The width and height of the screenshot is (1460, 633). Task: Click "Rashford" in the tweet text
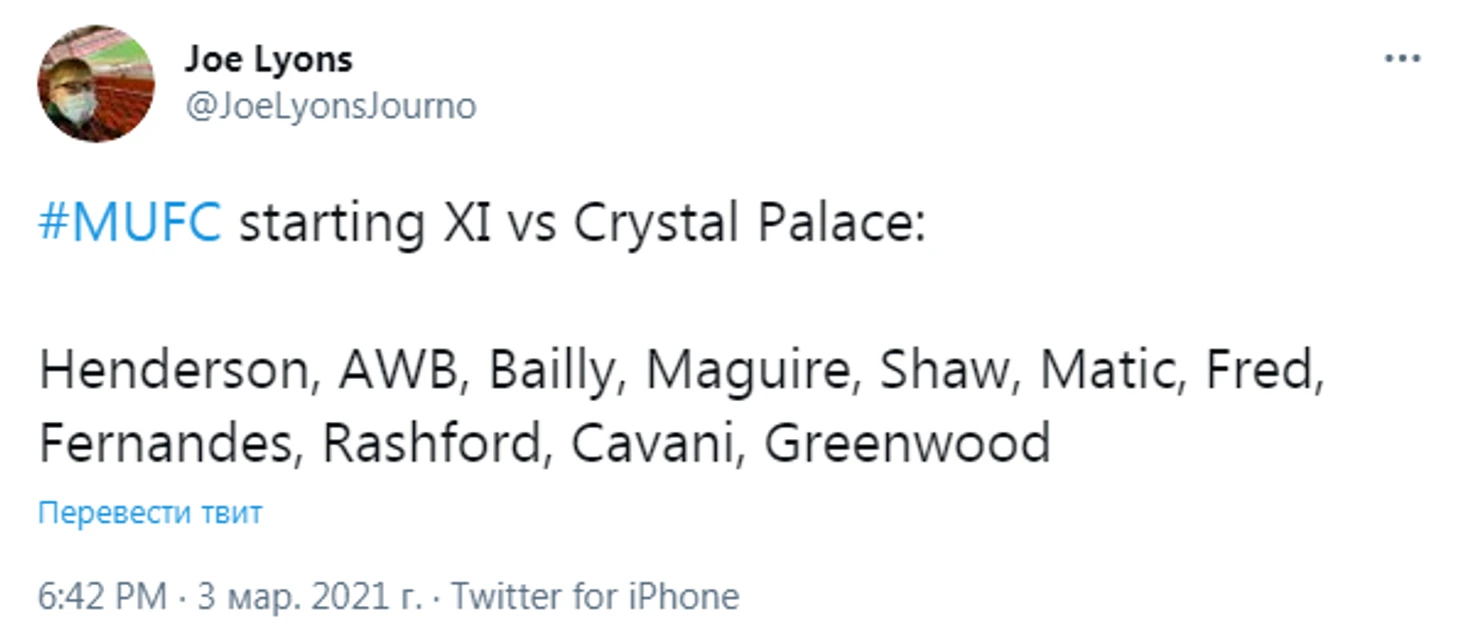pos(432,444)
